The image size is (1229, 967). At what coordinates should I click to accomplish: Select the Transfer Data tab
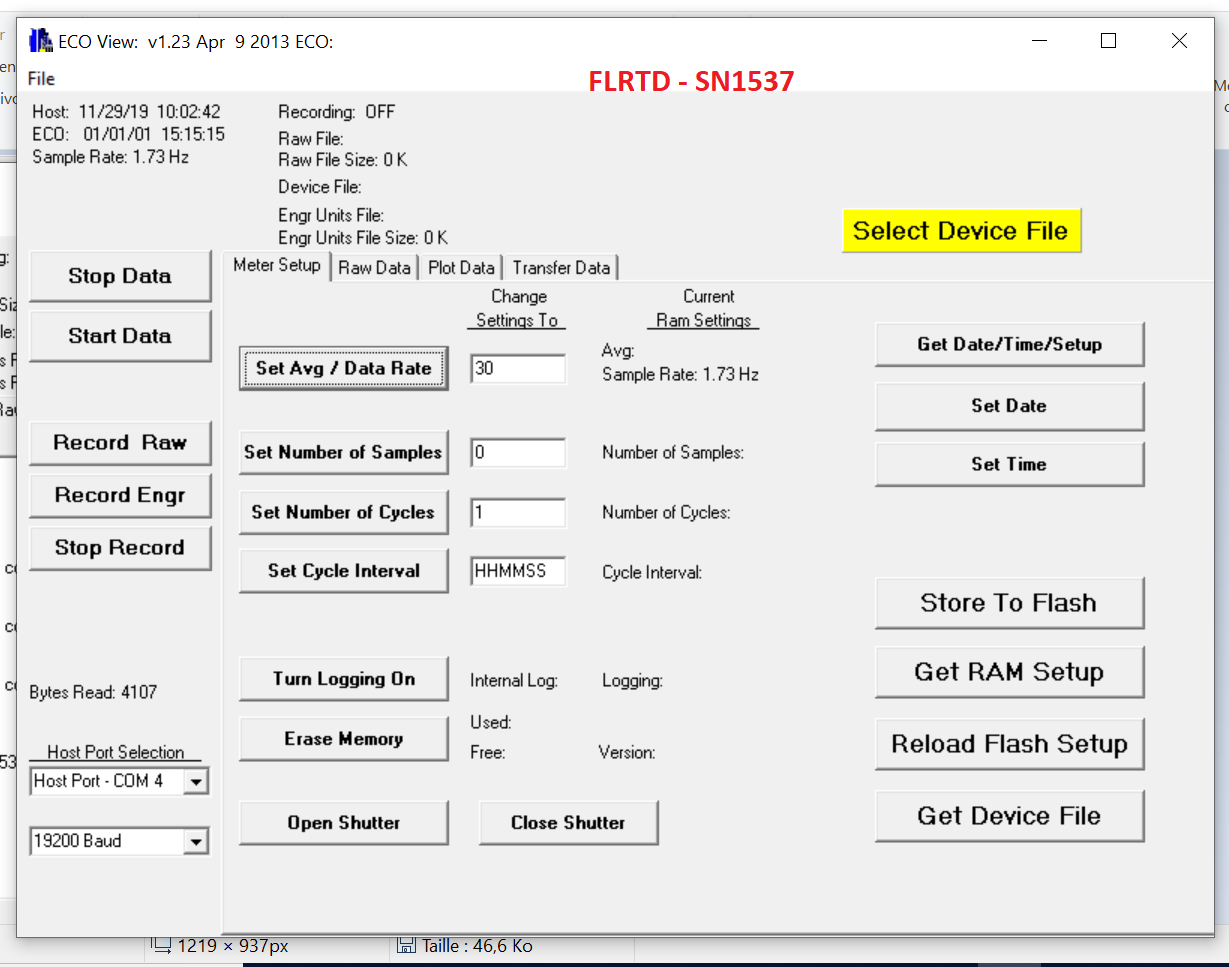tap(561, 268)
